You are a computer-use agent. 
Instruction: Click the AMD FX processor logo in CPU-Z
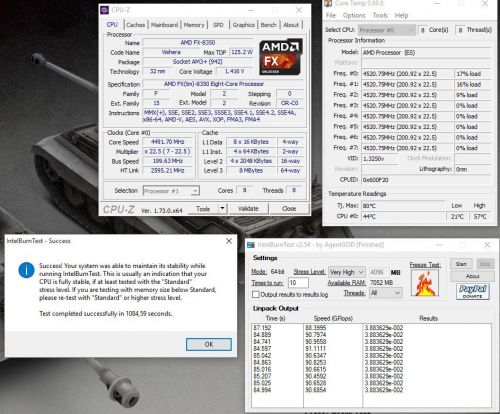coord(281,57)
